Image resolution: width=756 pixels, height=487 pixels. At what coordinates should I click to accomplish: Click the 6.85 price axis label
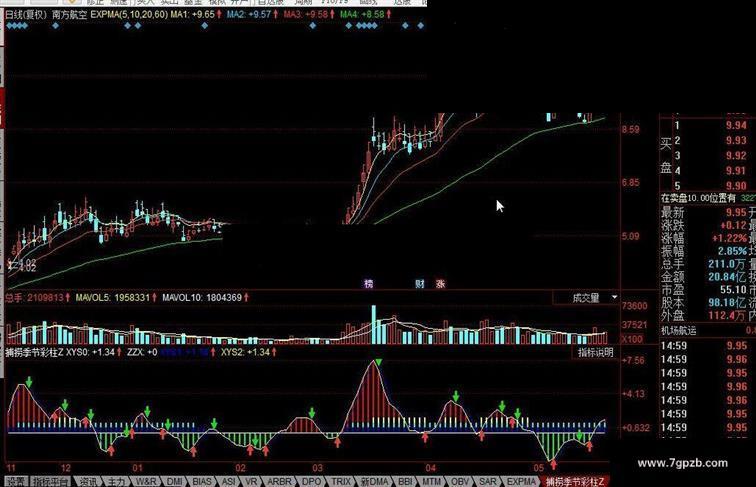click(631, 183)
